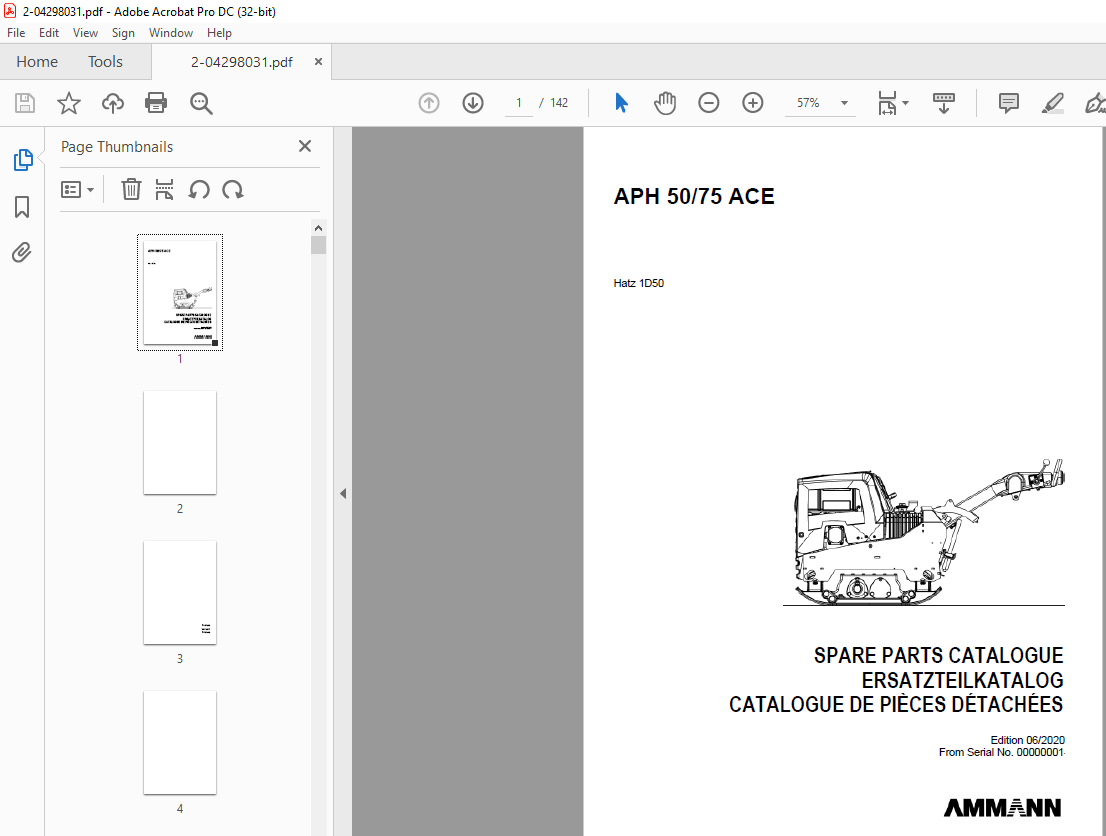The image size is (1106, 836).
Task: Select the Highlight text tool
Action: tap(1052, 103)
